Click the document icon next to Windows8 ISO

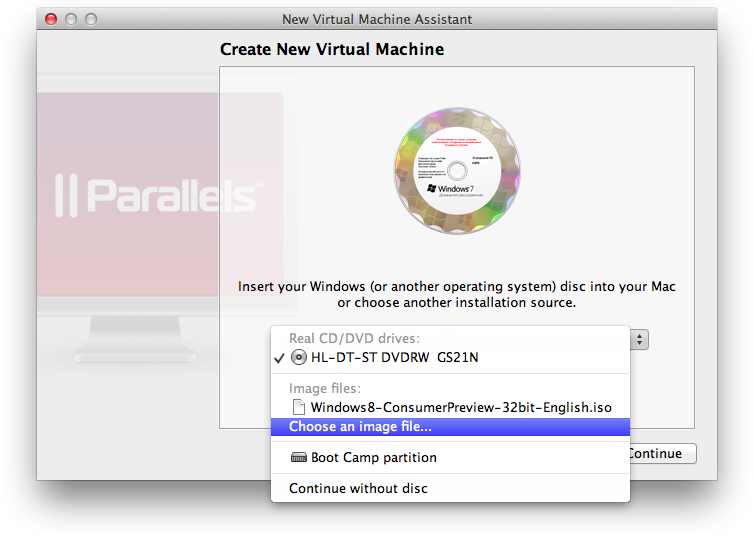(x=298, y=407)
